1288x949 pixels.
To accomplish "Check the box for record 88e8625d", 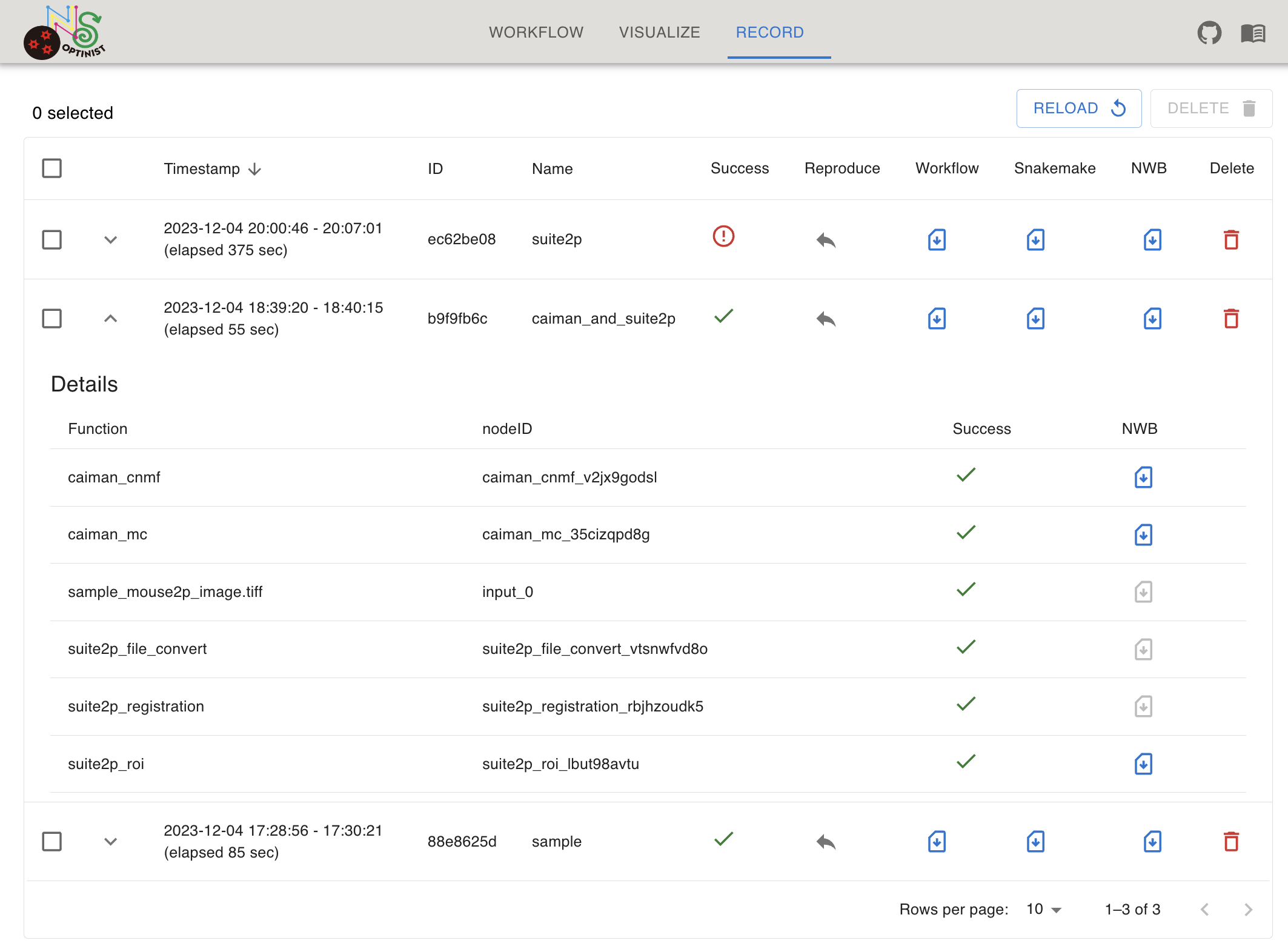I will pyautogui.click(x=52, y=842).
